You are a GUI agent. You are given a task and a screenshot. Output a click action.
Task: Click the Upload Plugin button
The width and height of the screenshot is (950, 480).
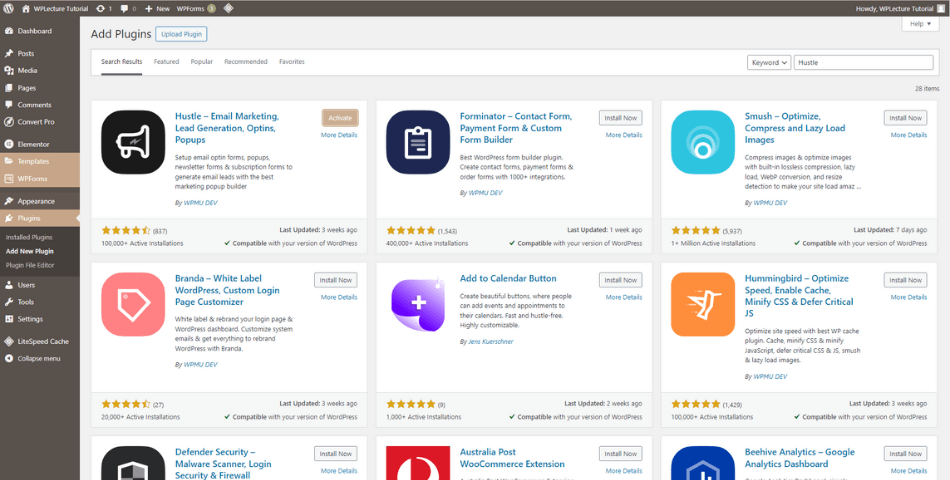point(181,35)
